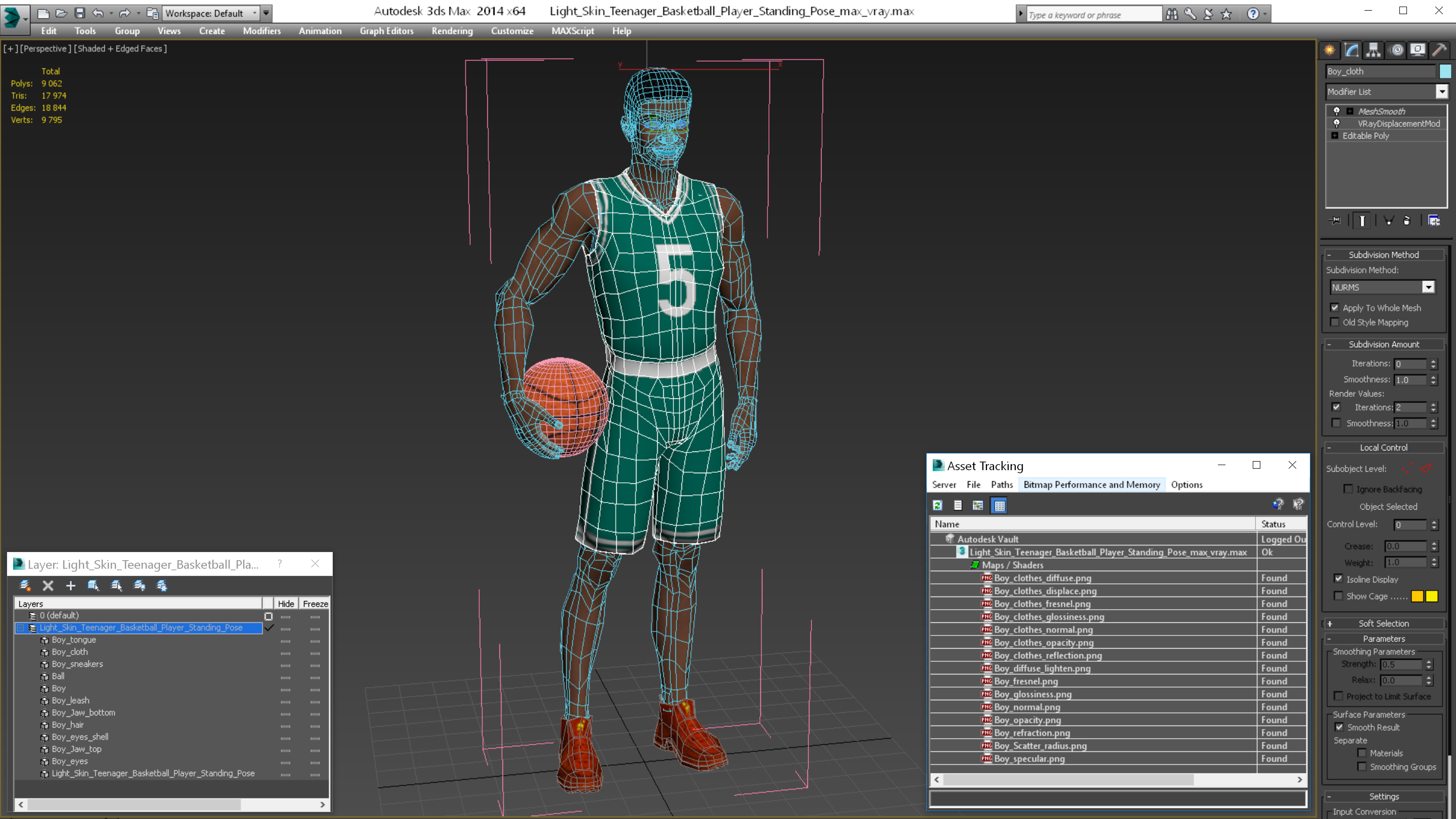Click Configure Modifier Sets icon
Screen dimensions: 1456x819
click(1434, 220)
